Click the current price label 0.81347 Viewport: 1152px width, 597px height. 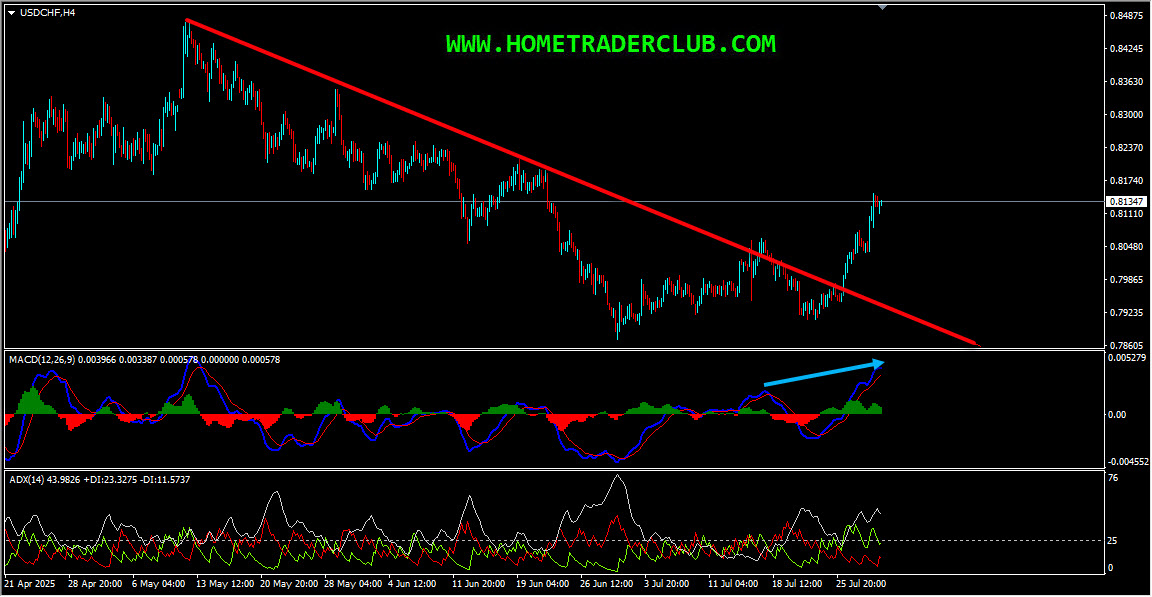1125,202
